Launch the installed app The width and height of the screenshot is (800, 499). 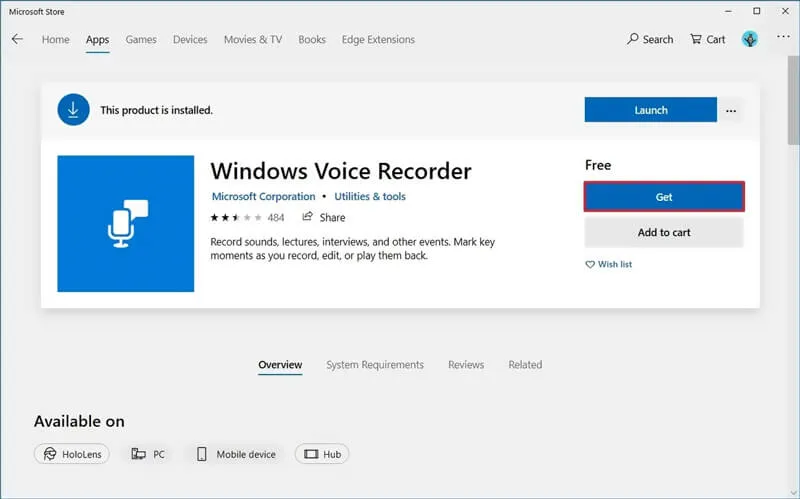[x=650, y=110]
